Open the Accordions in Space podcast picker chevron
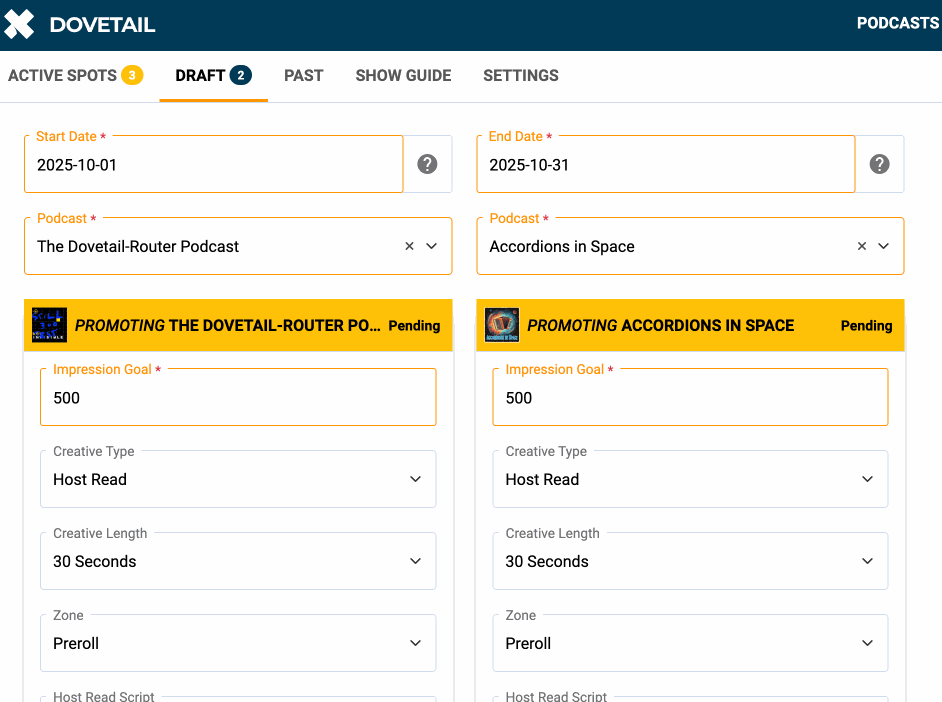Viewport: 942px width, 702px height. click(x=881, y=245)
